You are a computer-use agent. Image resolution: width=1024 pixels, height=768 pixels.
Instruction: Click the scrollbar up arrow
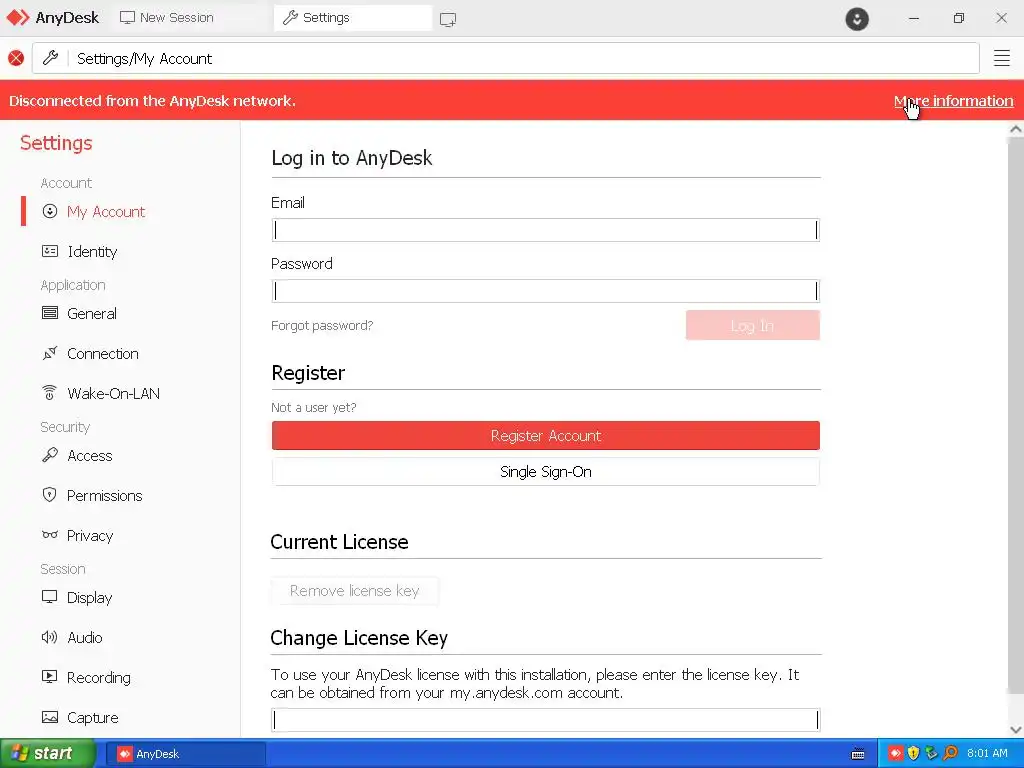[x=1016, y=129]
